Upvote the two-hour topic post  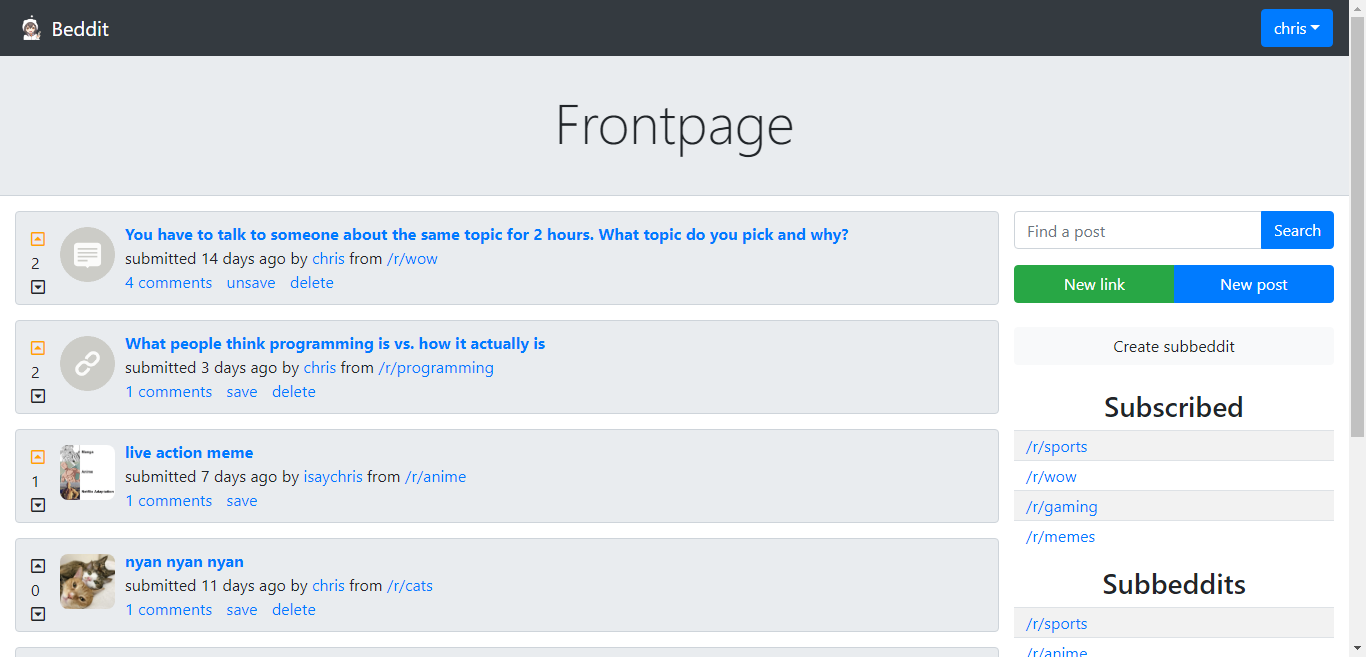tap(38, 239)
